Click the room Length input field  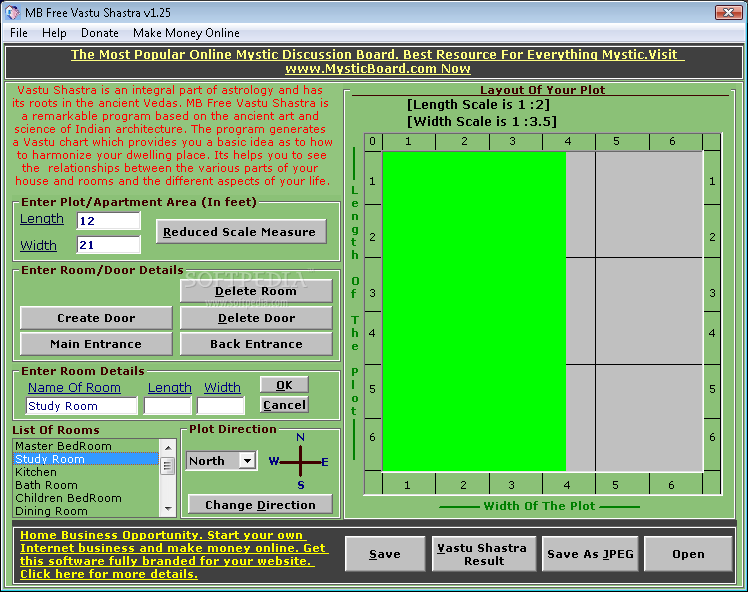167,406
